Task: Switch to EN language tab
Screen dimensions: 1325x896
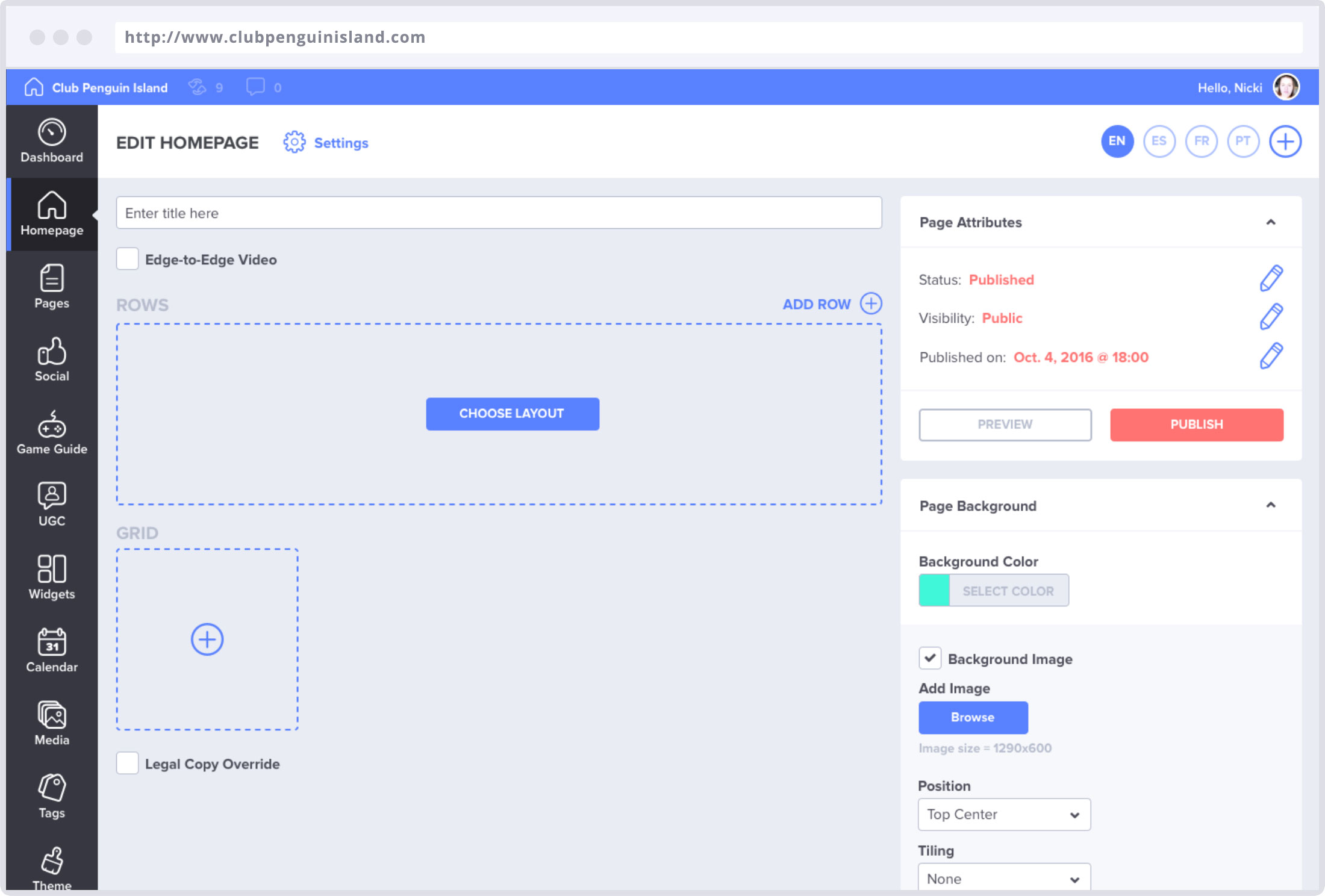Action: tap(1117, 142)
